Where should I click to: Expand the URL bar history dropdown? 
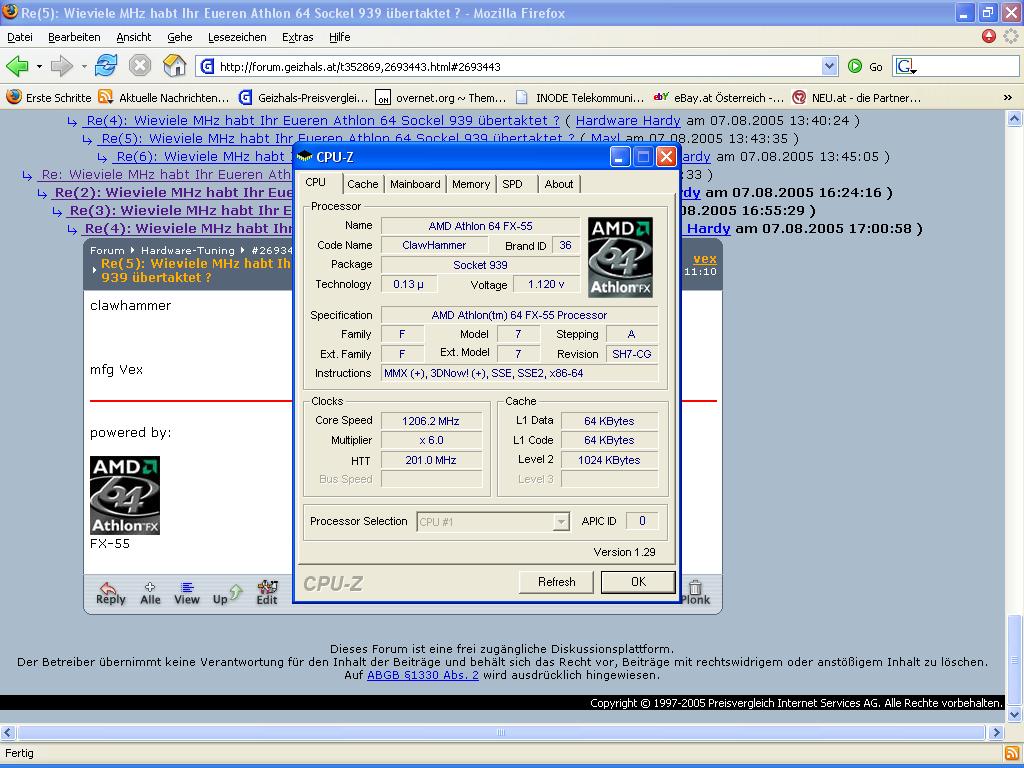pyautogui.click(x=829, y=66)
